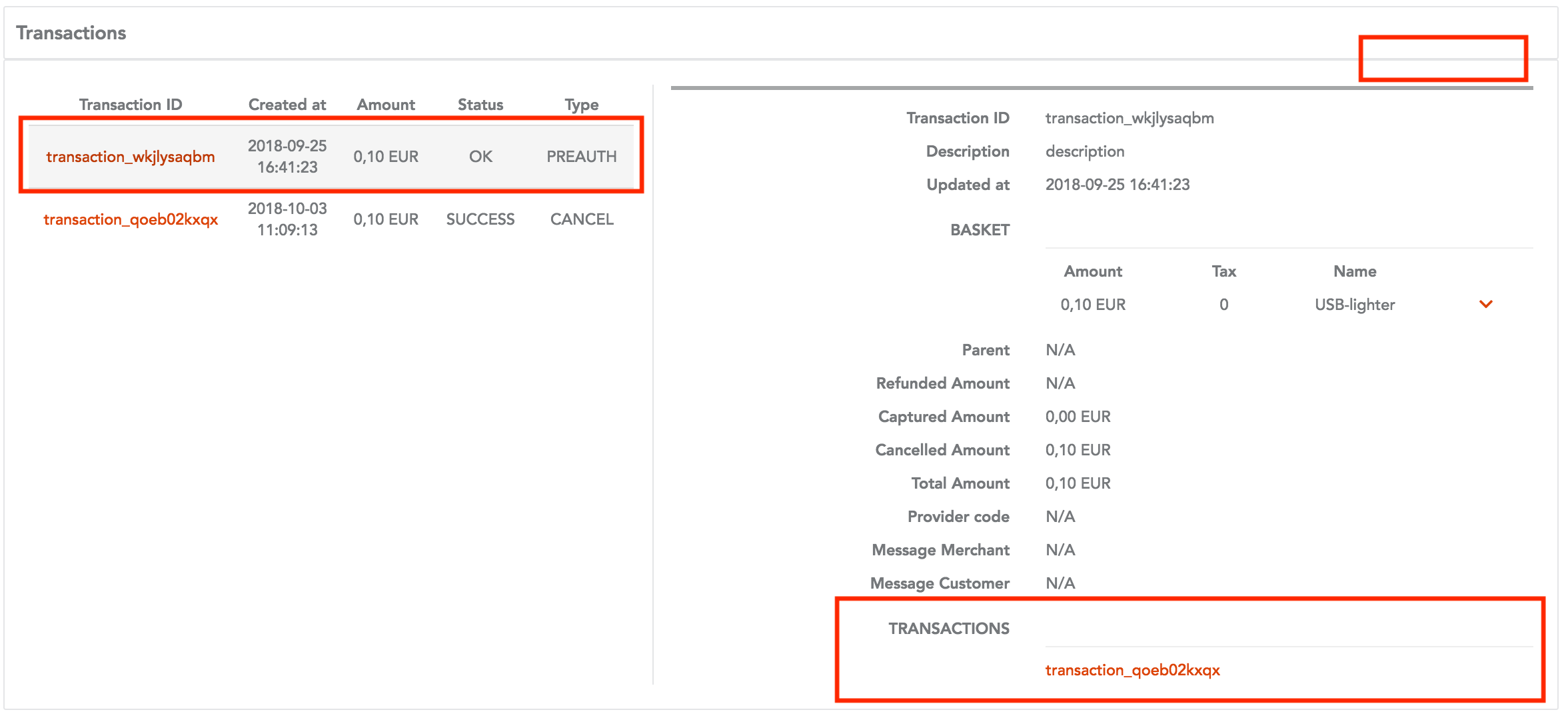Select the USB-lighter item name
Image resolution: width=1568 pixels, height=720 pixels.
(x=1355, y=305)
